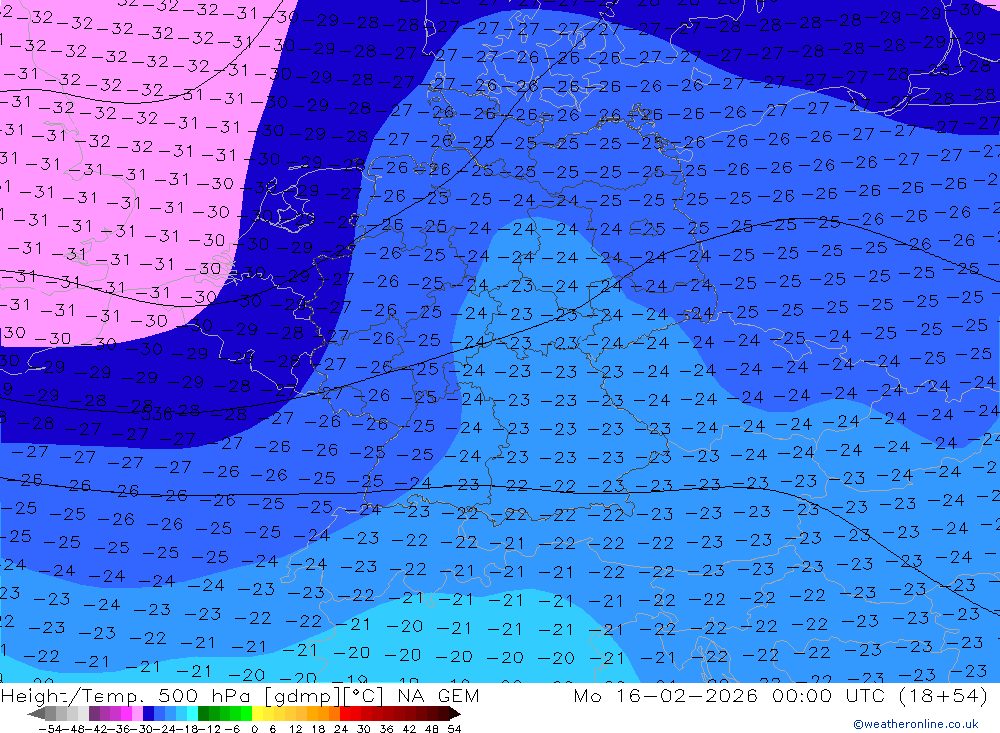The image size is (1000, 733).
Task: Click the '536' contour height label
Action: pos(157,414)
